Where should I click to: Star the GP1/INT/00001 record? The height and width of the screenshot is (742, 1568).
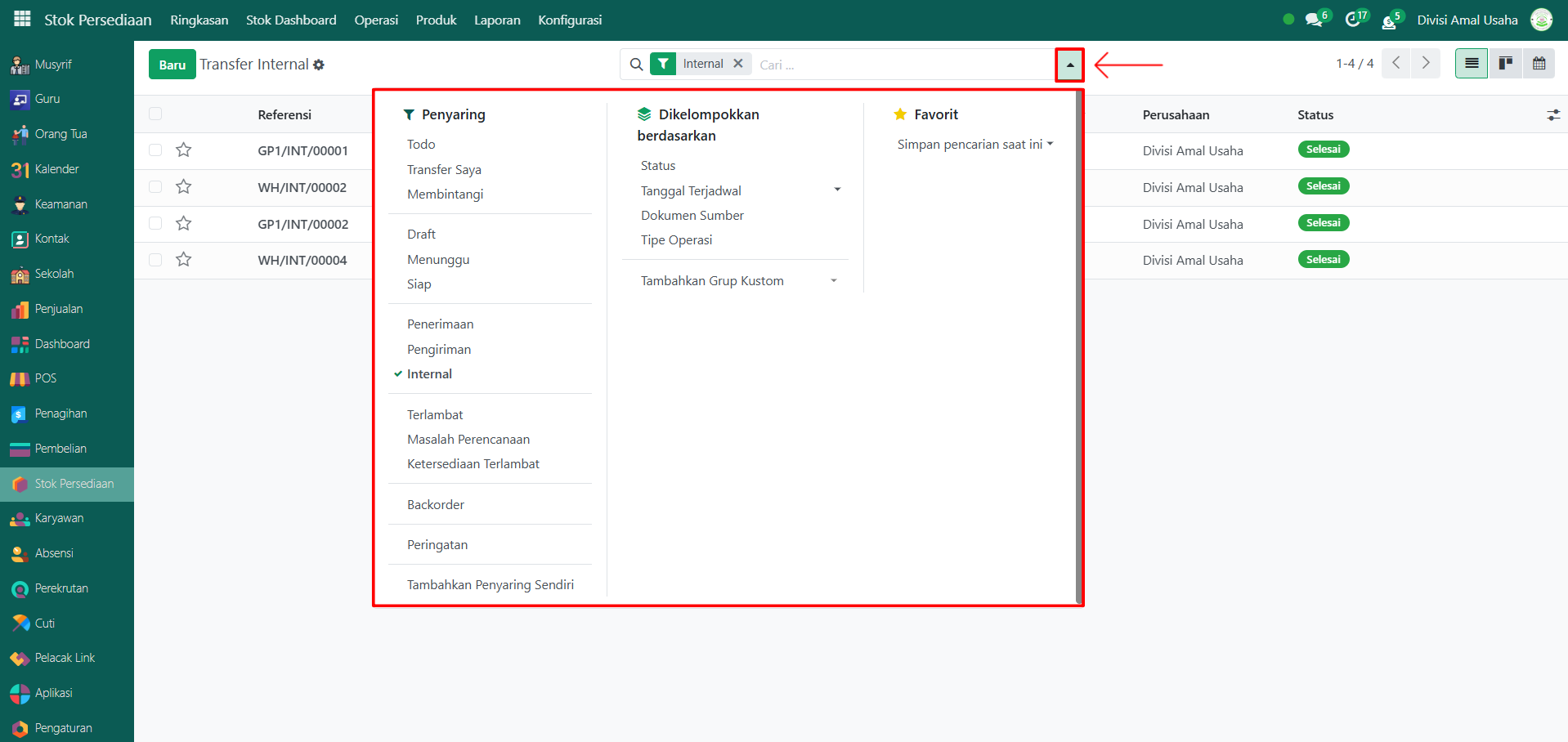[x=184, y=150]
